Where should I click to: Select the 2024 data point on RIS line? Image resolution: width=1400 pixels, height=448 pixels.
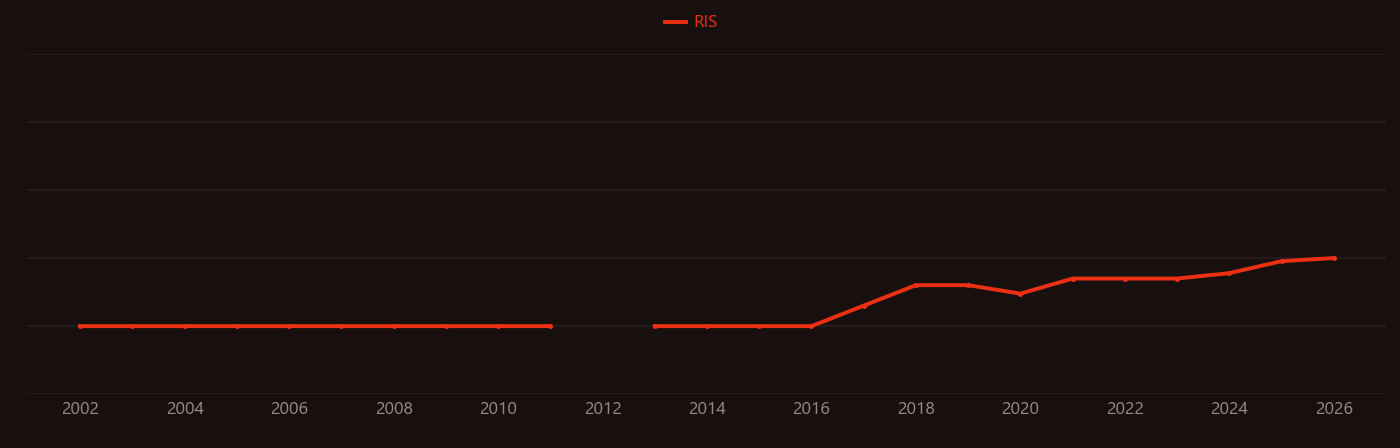coord(1229,273)
